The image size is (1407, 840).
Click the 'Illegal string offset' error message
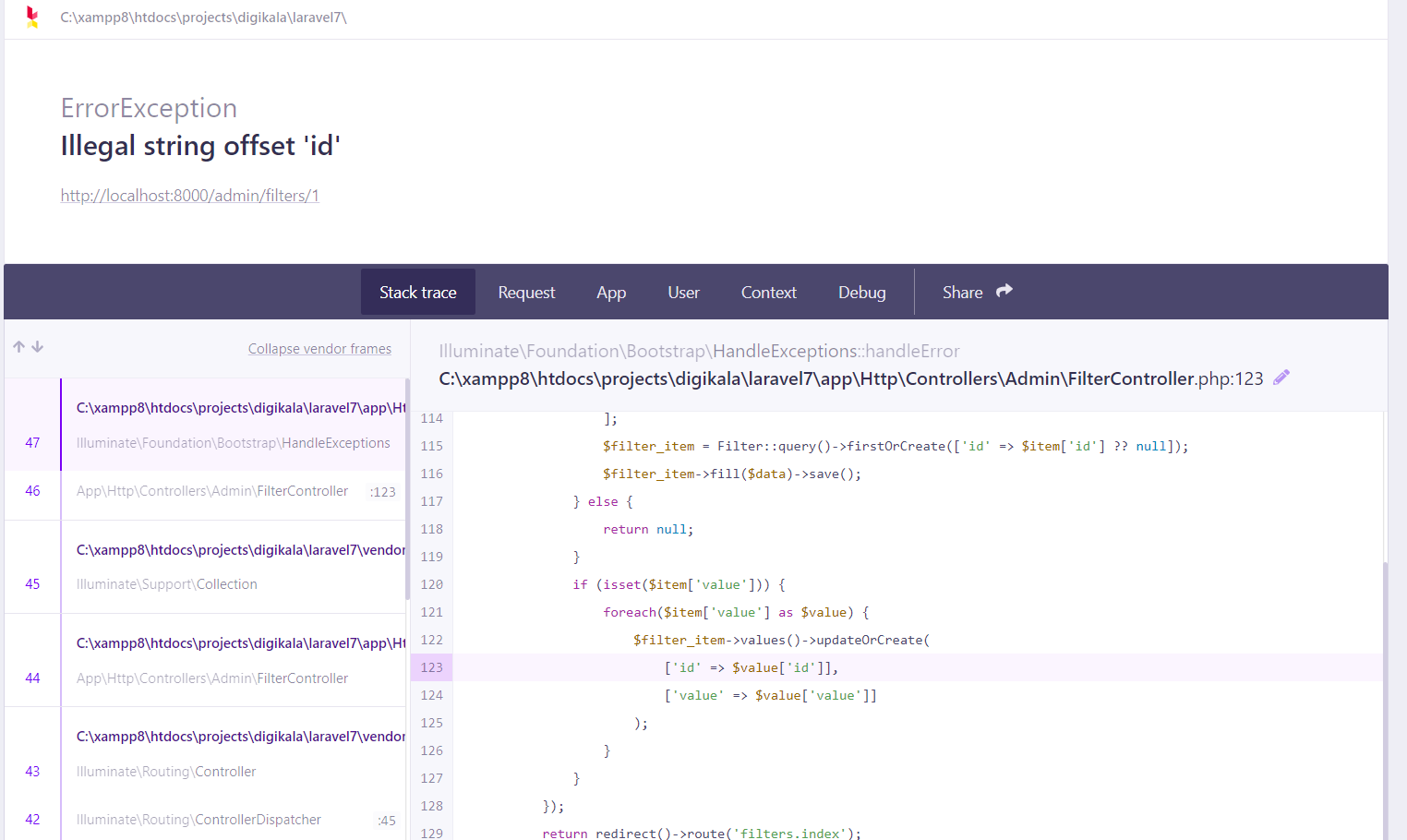(x=200, y=146)
